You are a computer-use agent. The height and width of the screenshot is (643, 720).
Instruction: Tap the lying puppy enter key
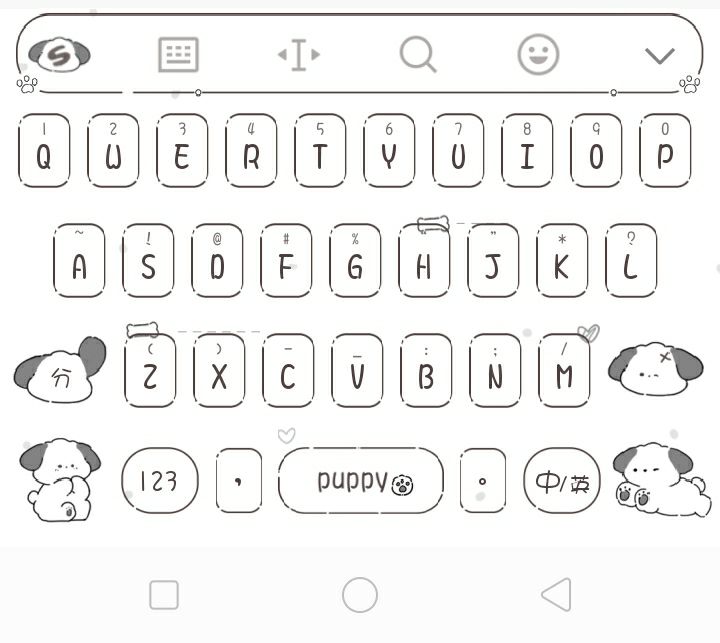pyautogui.click(x=661, y=479)
